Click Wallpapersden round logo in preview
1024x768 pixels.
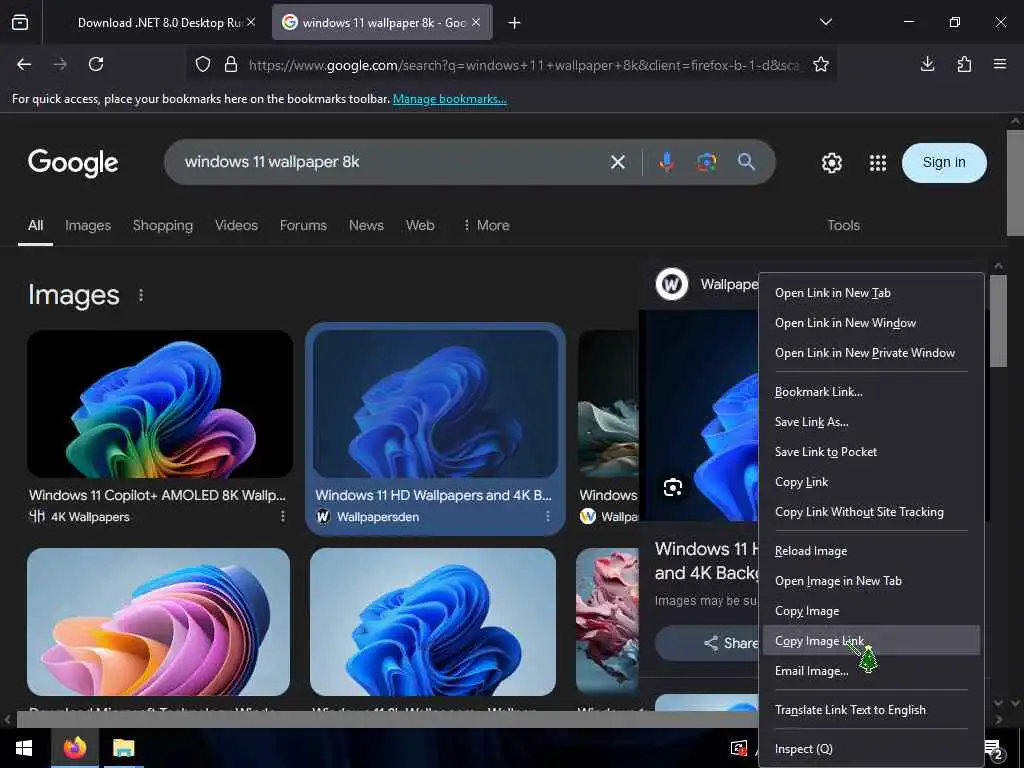(x=671, y=284)
